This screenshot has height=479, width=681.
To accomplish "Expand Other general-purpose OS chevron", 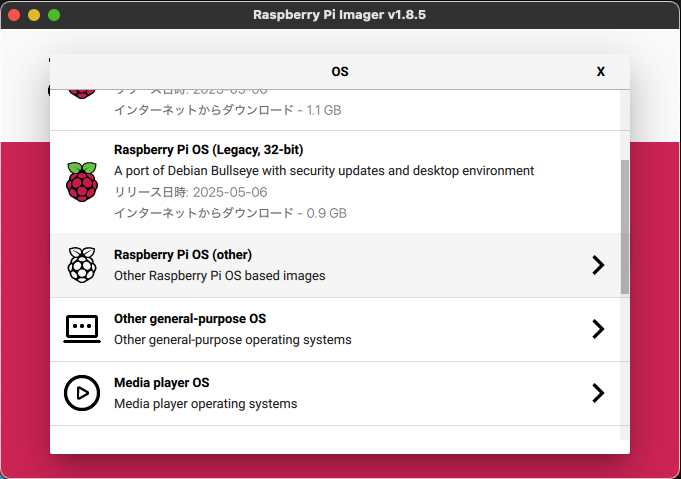I will (598, 329).
